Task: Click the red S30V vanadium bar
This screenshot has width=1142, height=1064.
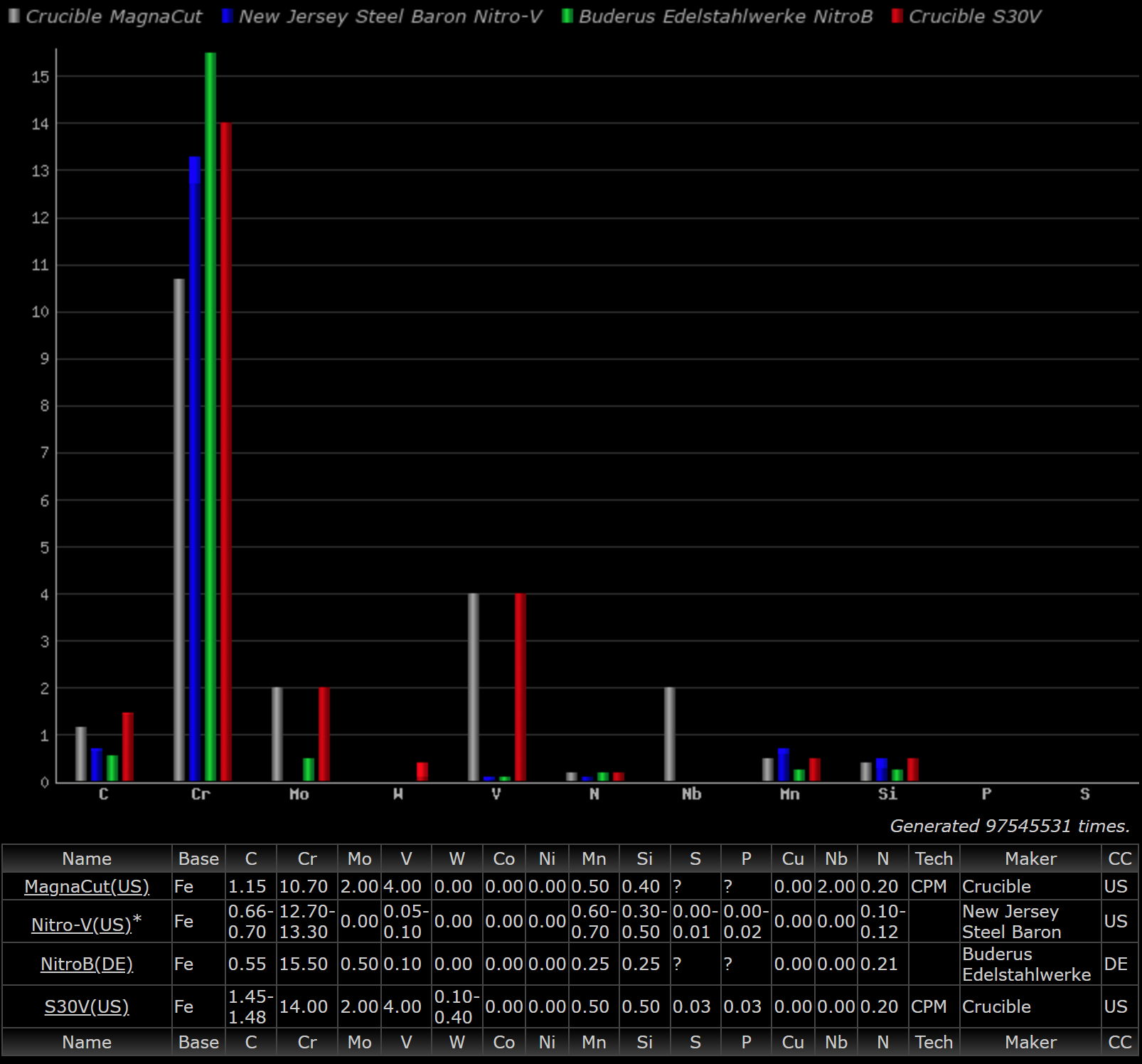Action: (521, 687)
